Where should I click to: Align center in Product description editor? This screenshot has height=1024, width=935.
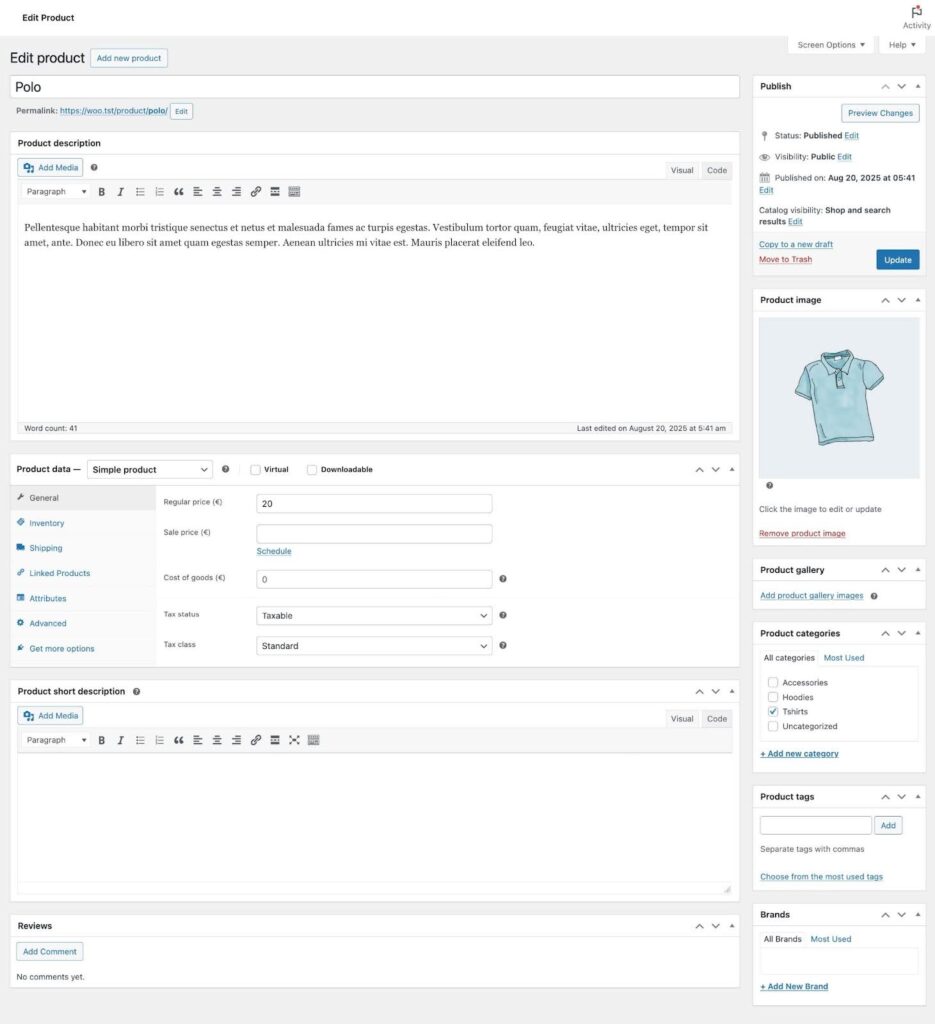[x=217, y=191]
